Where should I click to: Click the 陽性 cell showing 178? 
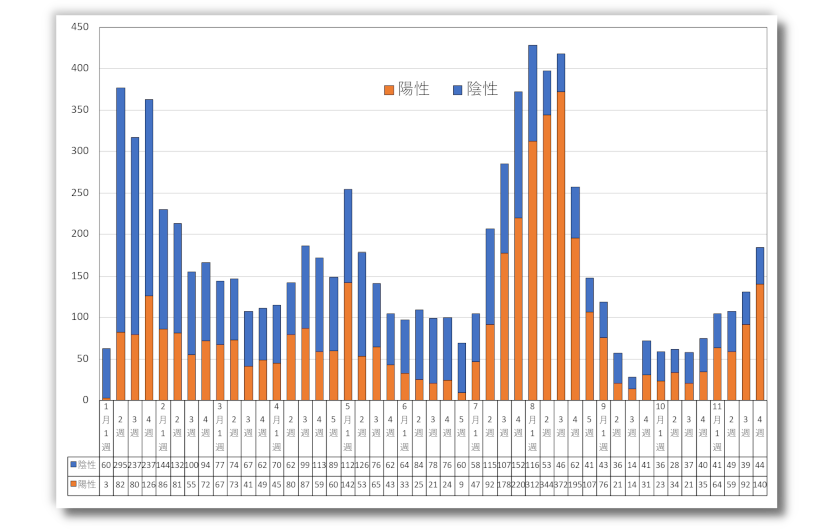click(504, 485)
